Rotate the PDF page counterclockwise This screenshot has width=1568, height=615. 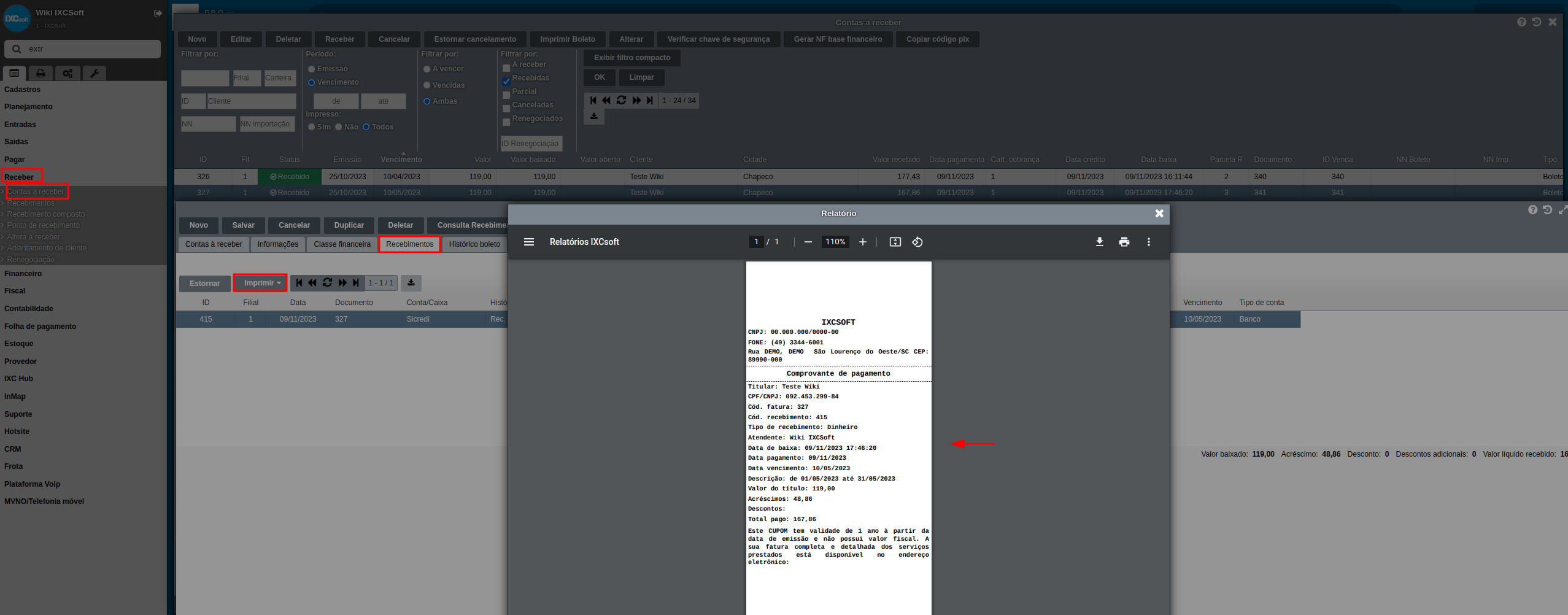click(917, 242)
